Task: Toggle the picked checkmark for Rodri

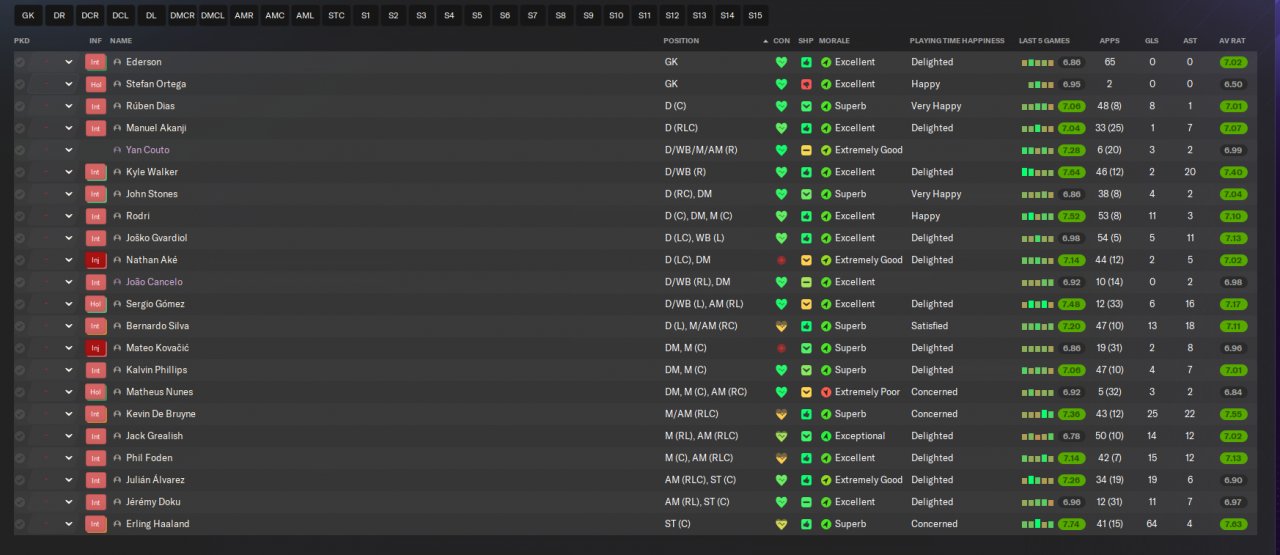Action: [x=20, y=216]
